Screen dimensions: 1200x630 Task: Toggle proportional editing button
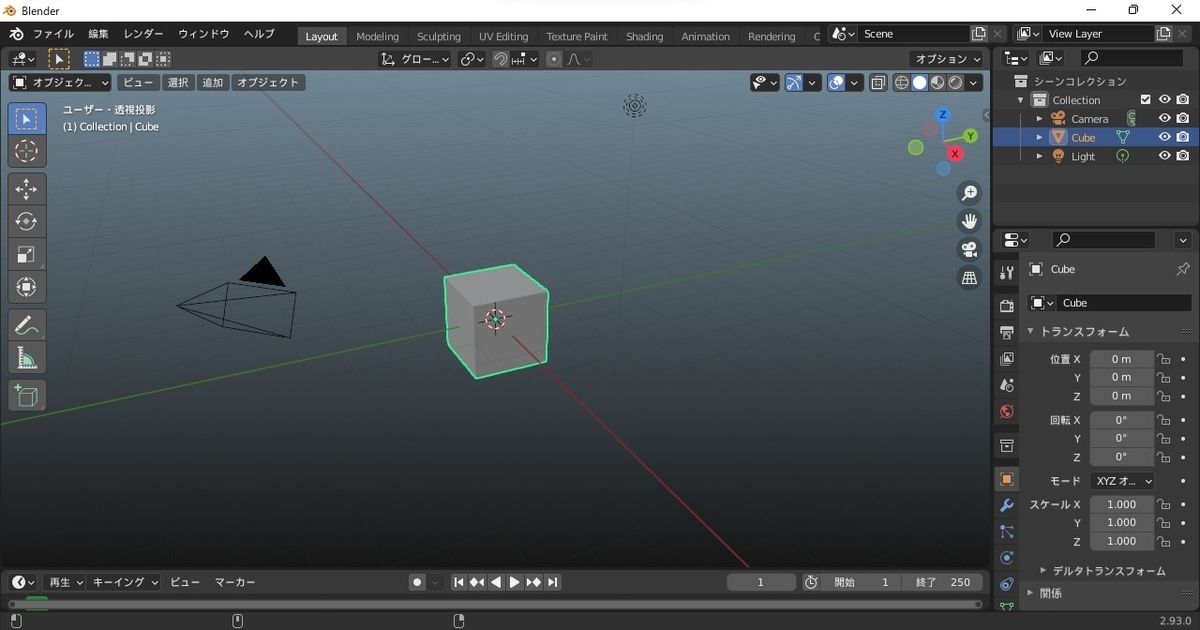coord(554,59)
